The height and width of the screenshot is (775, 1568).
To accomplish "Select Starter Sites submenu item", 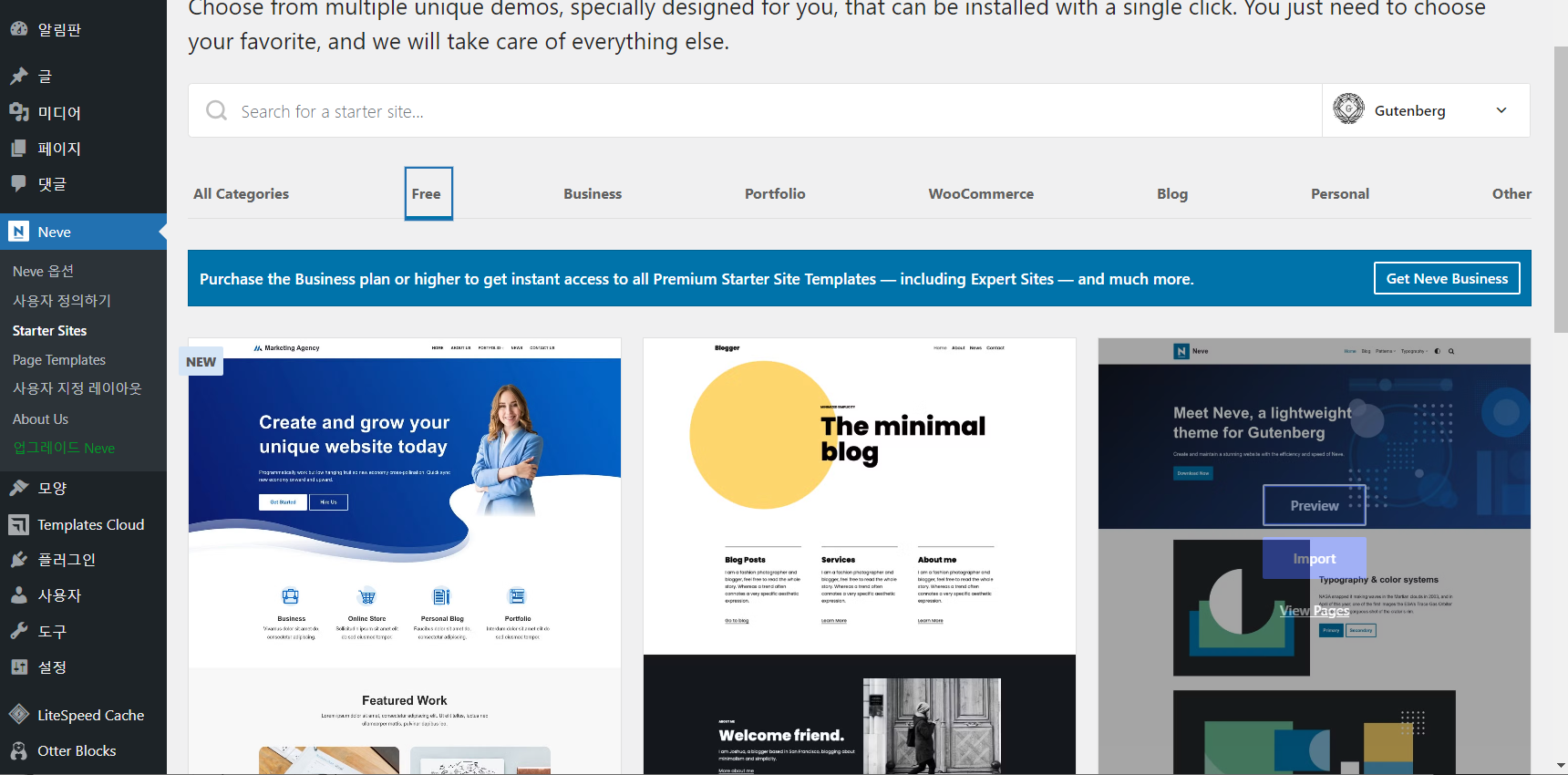I will click(x=50, y=330).
